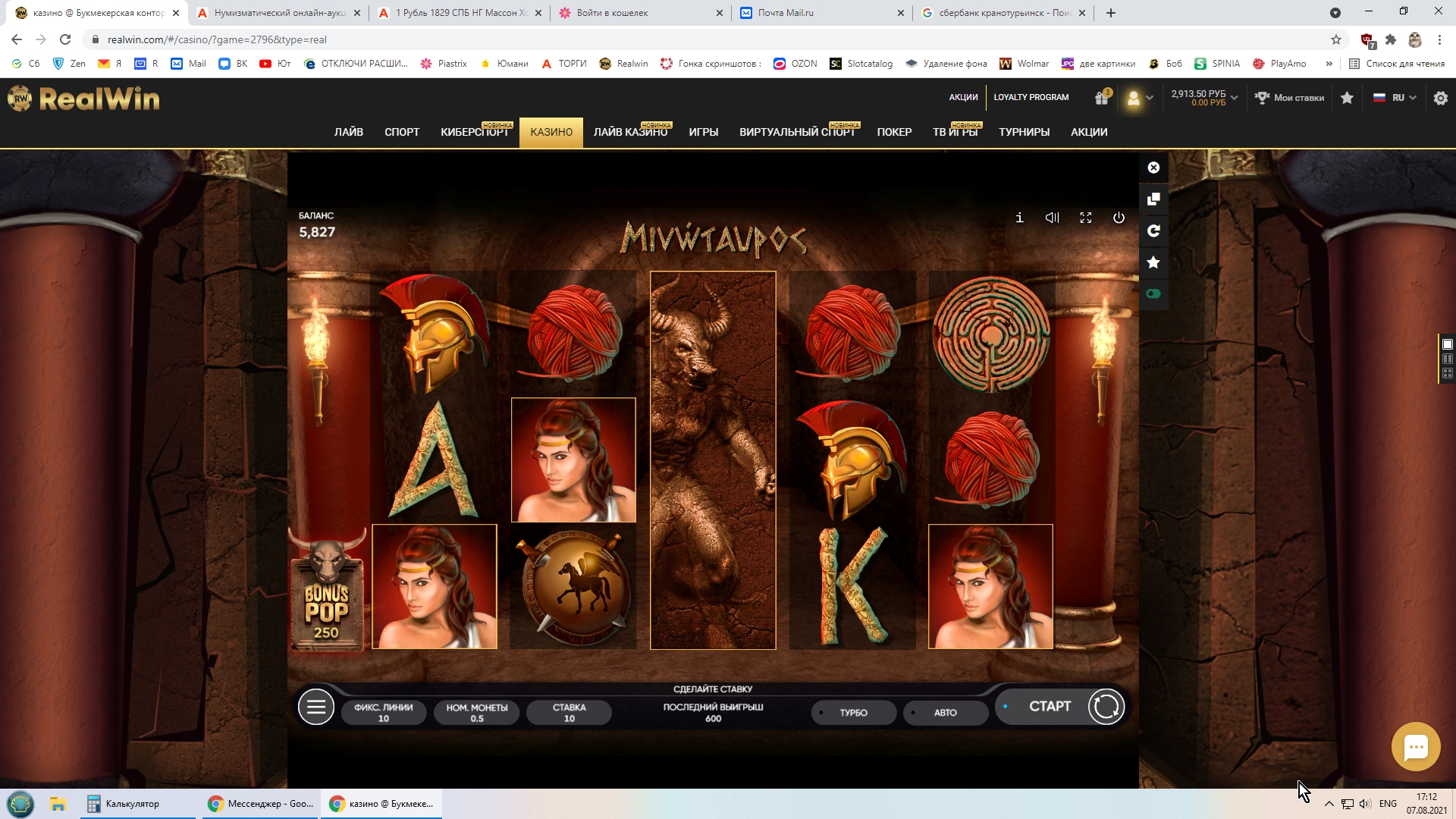Screen dimensions: 1456x819
Task: Switch to Почта Mail.ru tab
Action: click(x=822, y=13)
